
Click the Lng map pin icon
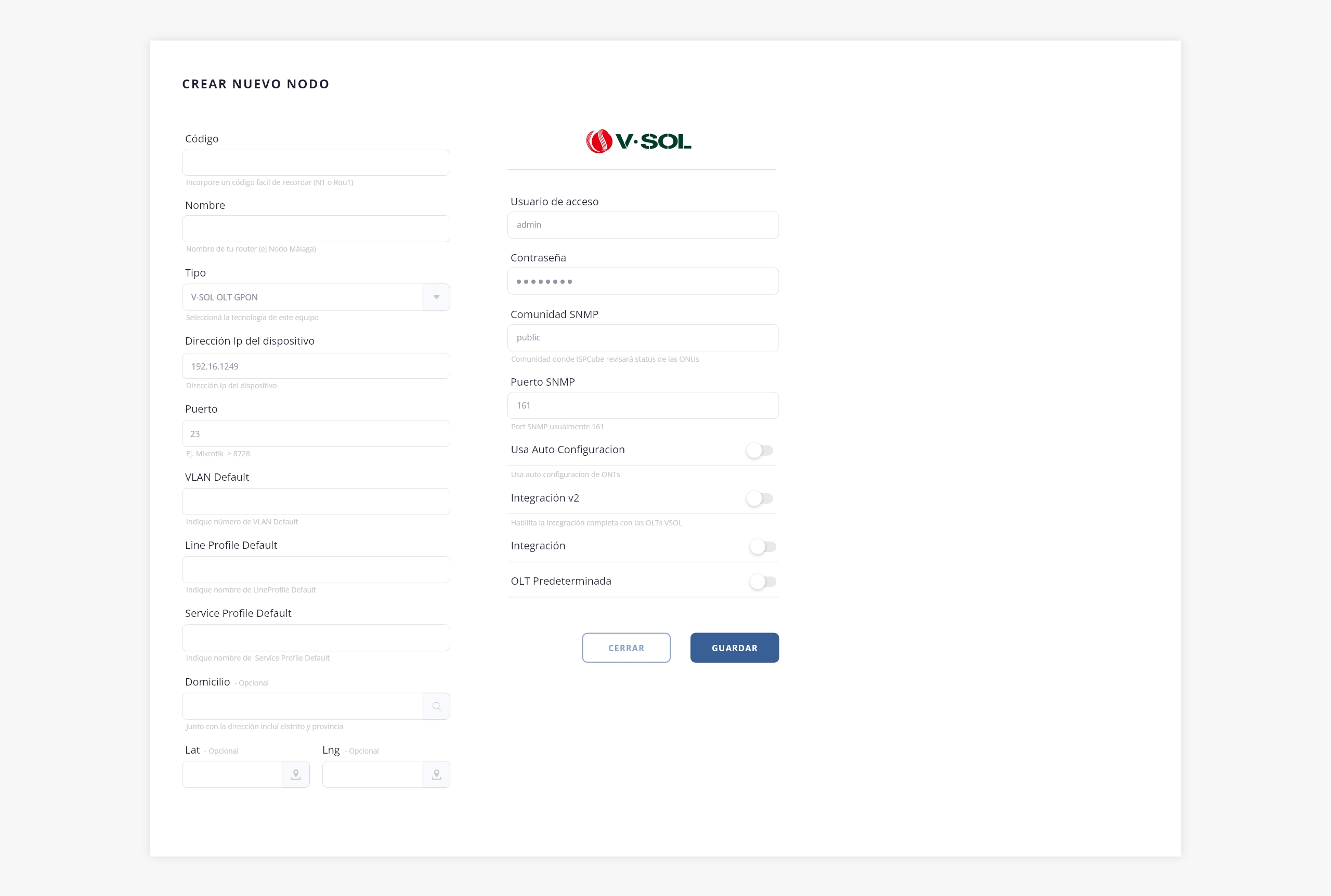(x=436, y=774)
